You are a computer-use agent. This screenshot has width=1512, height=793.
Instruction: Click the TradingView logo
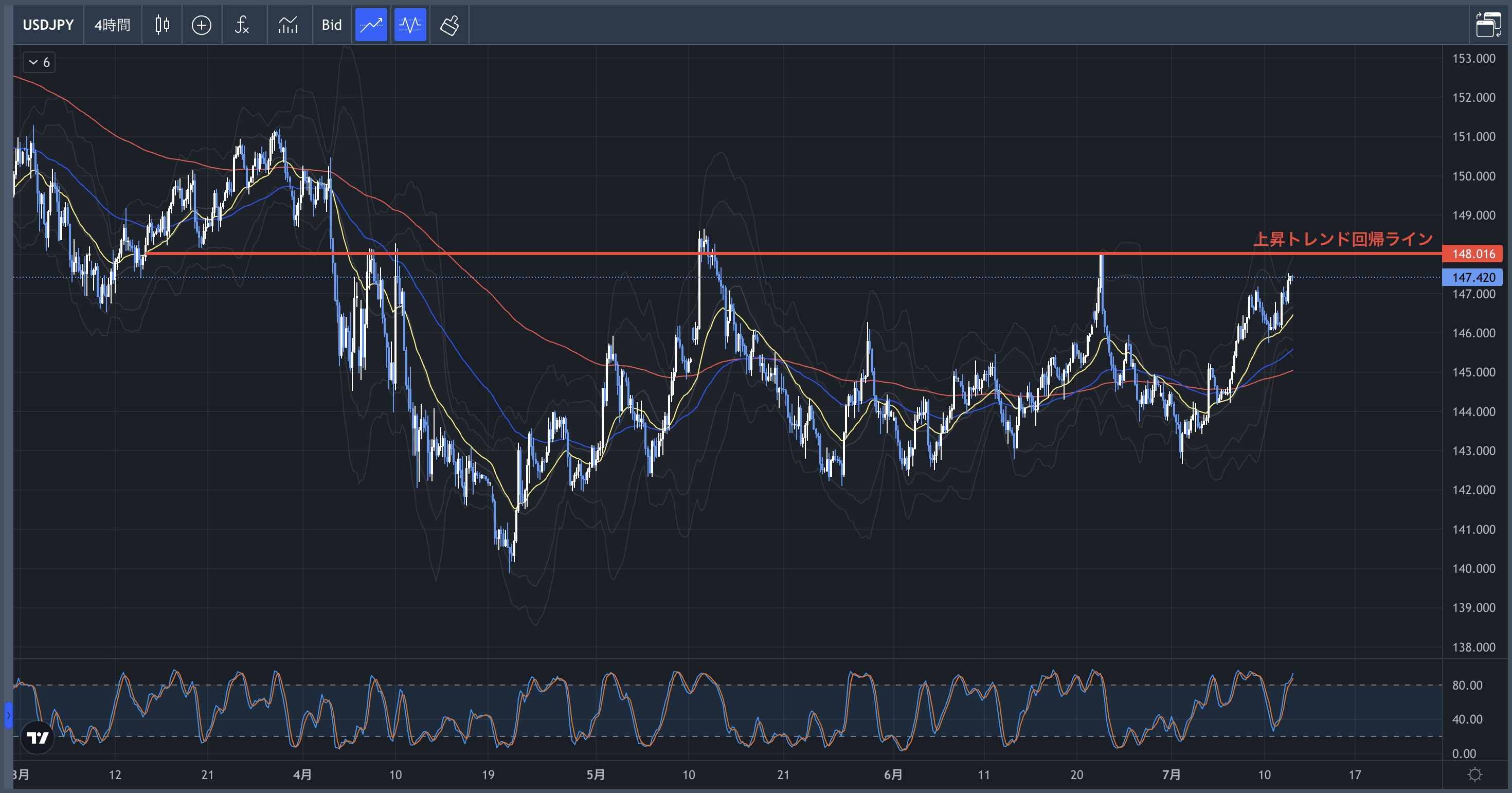point(38,737)
